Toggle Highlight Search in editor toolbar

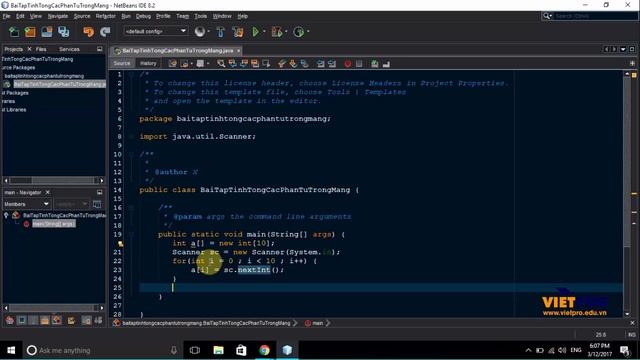click(255, 63)
